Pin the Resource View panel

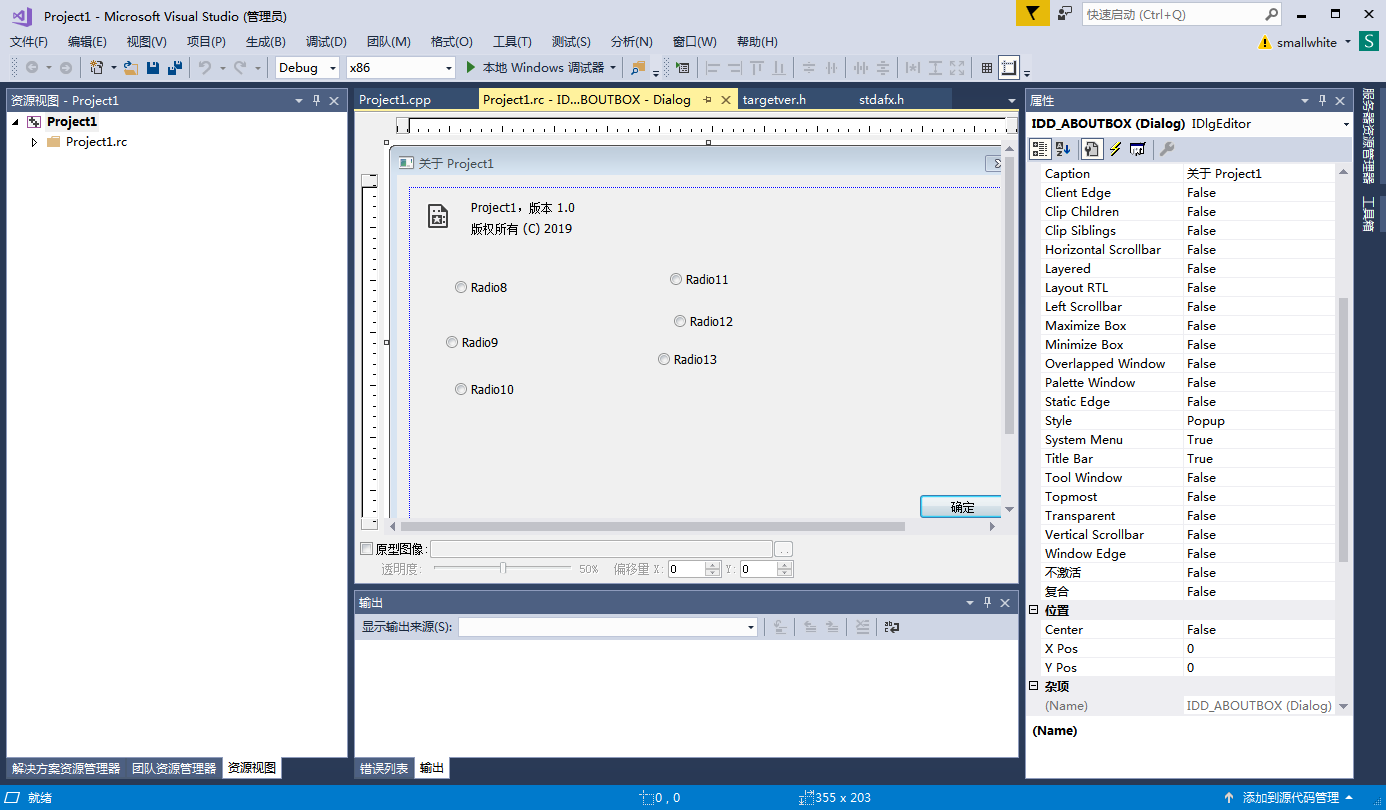click(x=316, y=100)
